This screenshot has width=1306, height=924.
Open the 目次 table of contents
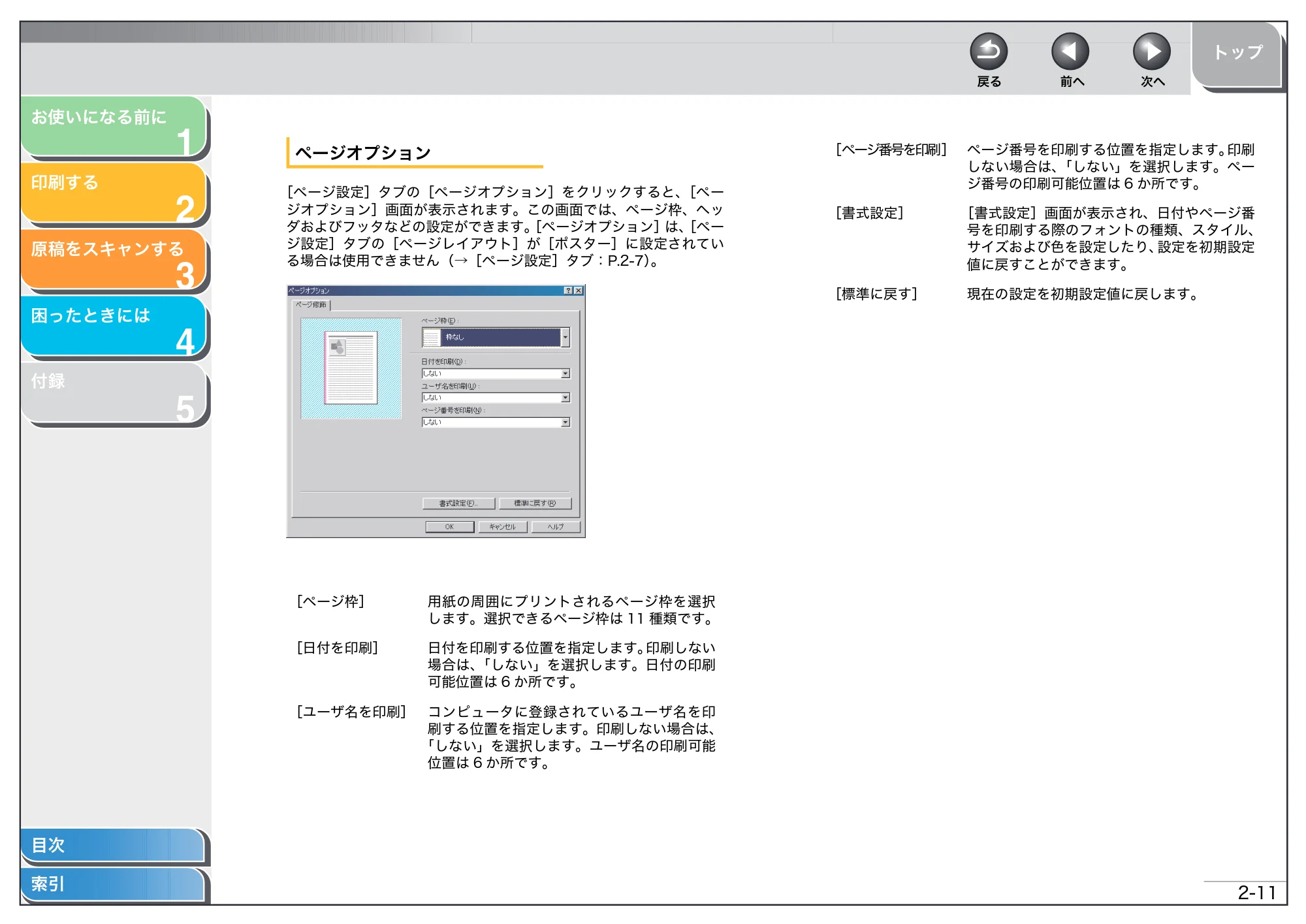(x=112, y=845)
